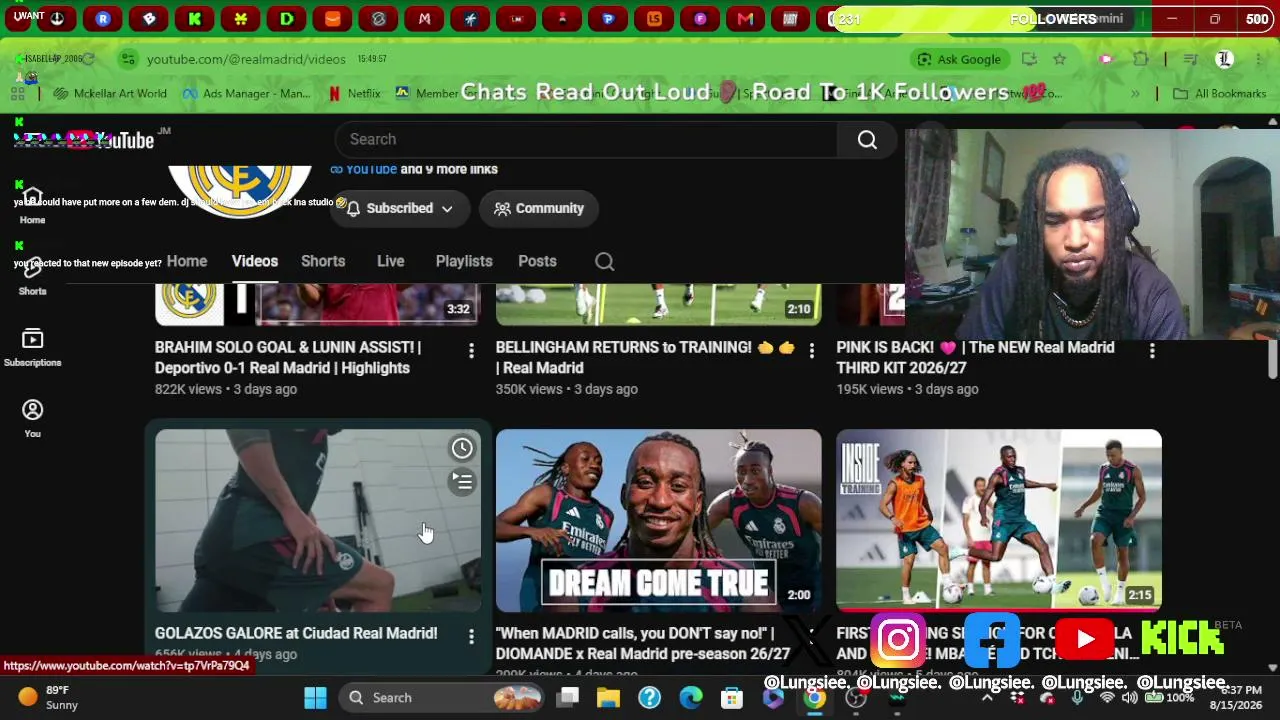Open the Get Help taskbar icon
Image resolution: width=1280 pixels, height=720 pixels.
(650, 697)
